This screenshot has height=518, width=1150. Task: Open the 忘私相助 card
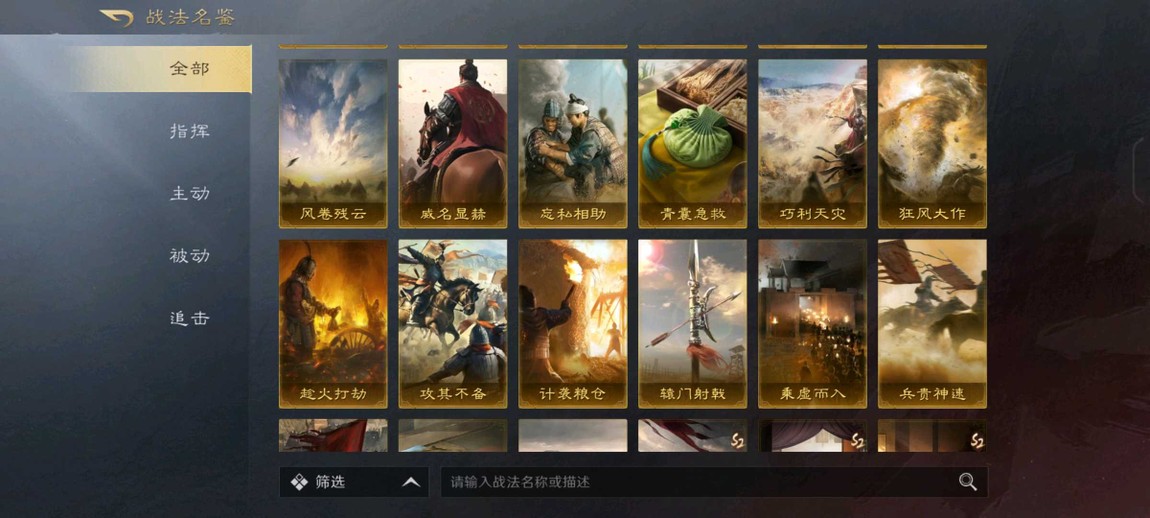click(x=573, y=144)
